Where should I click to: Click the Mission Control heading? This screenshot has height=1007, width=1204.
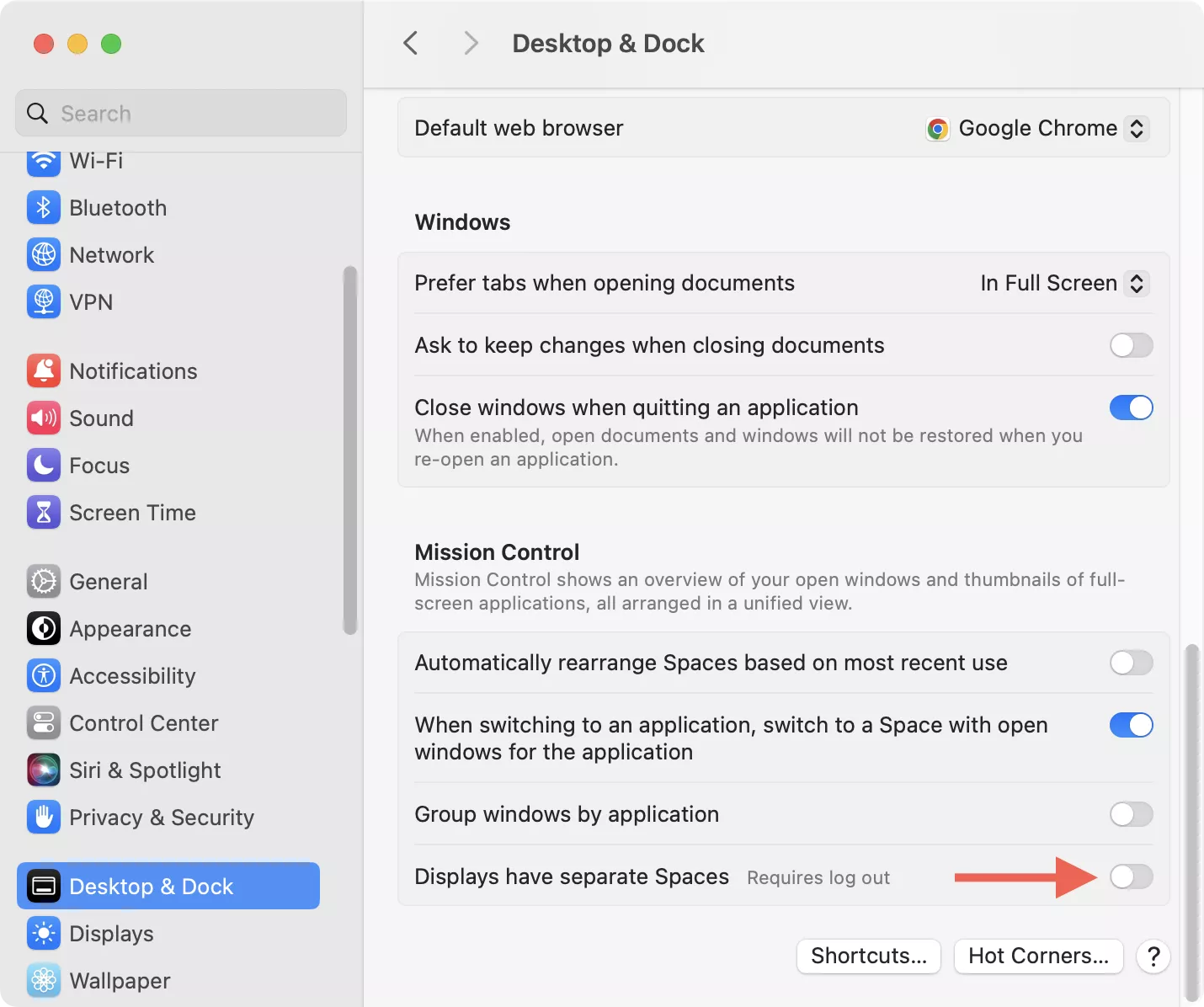[497, 552]
